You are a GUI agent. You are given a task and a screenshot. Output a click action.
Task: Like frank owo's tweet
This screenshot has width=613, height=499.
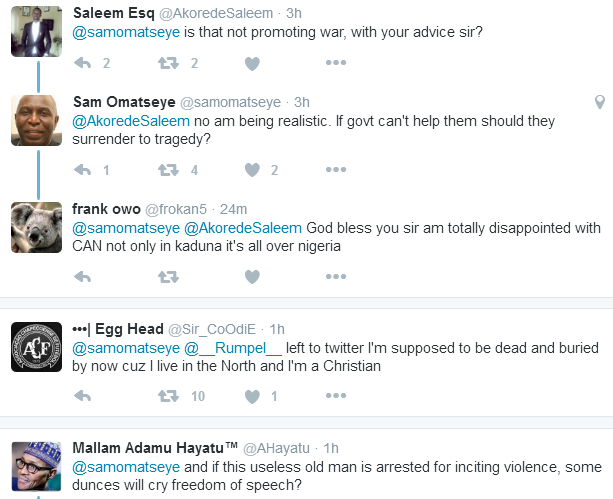click(252, 277)
